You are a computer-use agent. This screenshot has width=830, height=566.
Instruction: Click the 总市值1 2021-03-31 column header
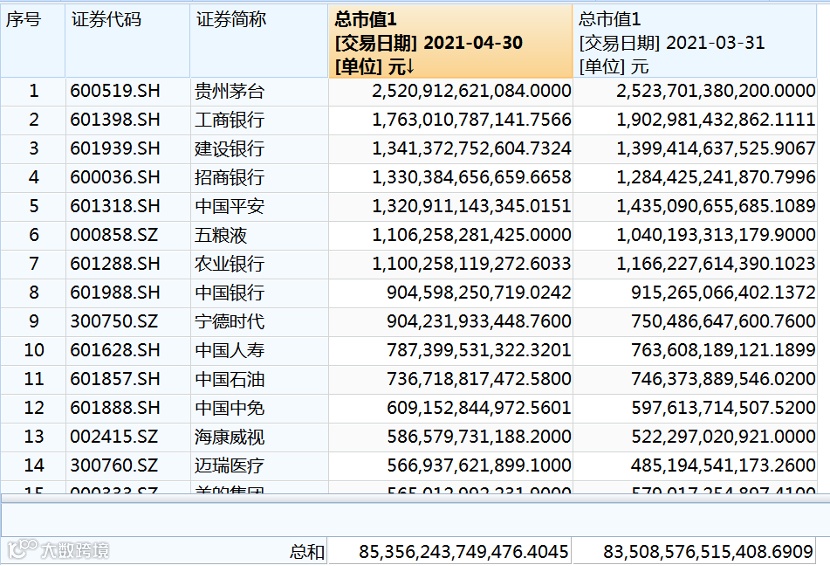(x=695, y=41)
